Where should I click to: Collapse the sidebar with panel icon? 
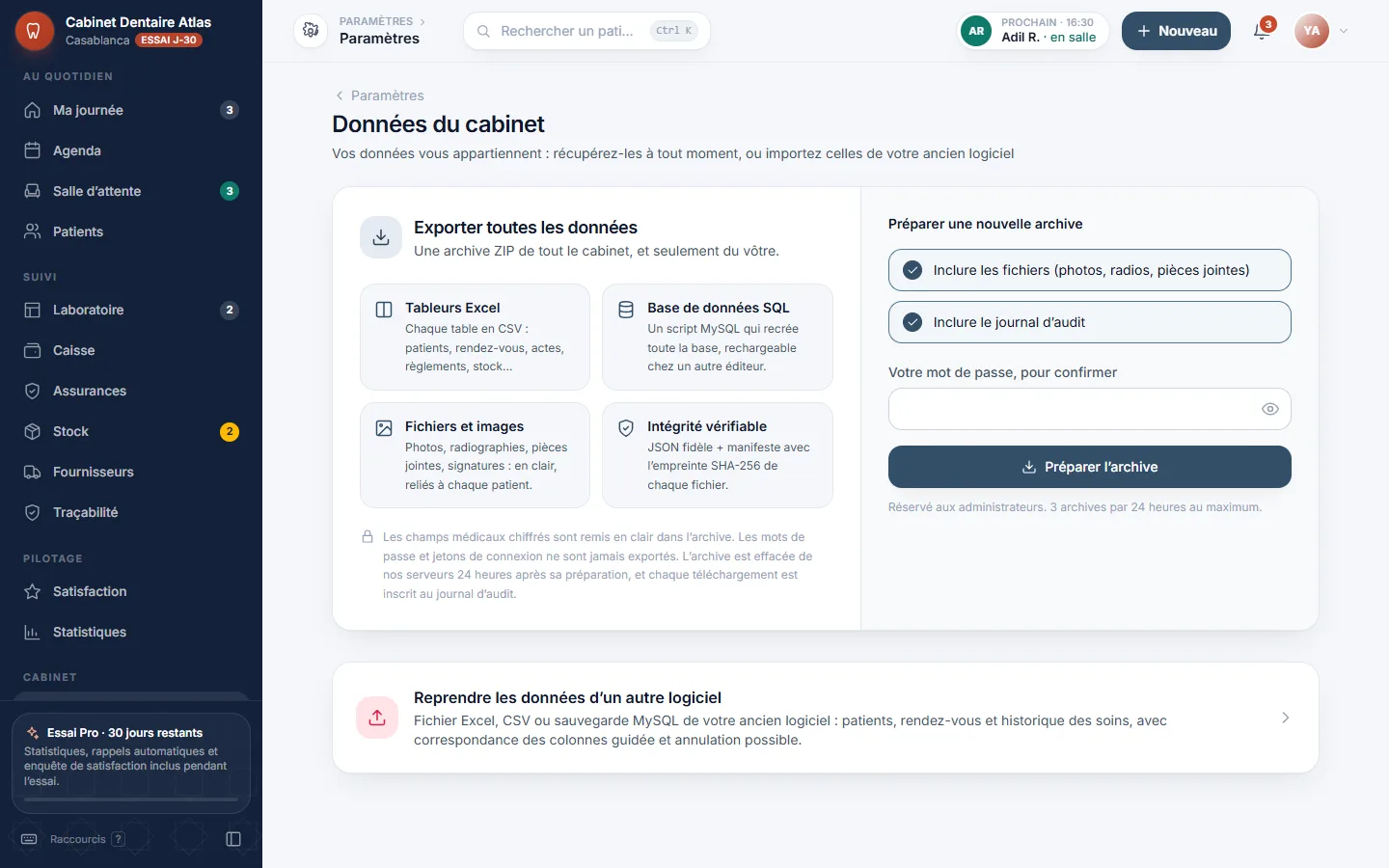click(233, 839)
